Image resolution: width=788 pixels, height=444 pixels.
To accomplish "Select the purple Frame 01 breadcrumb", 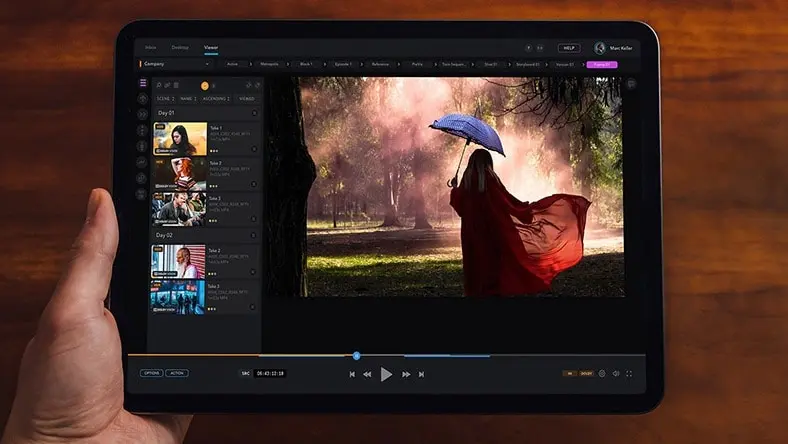I will tap(602, 64).
